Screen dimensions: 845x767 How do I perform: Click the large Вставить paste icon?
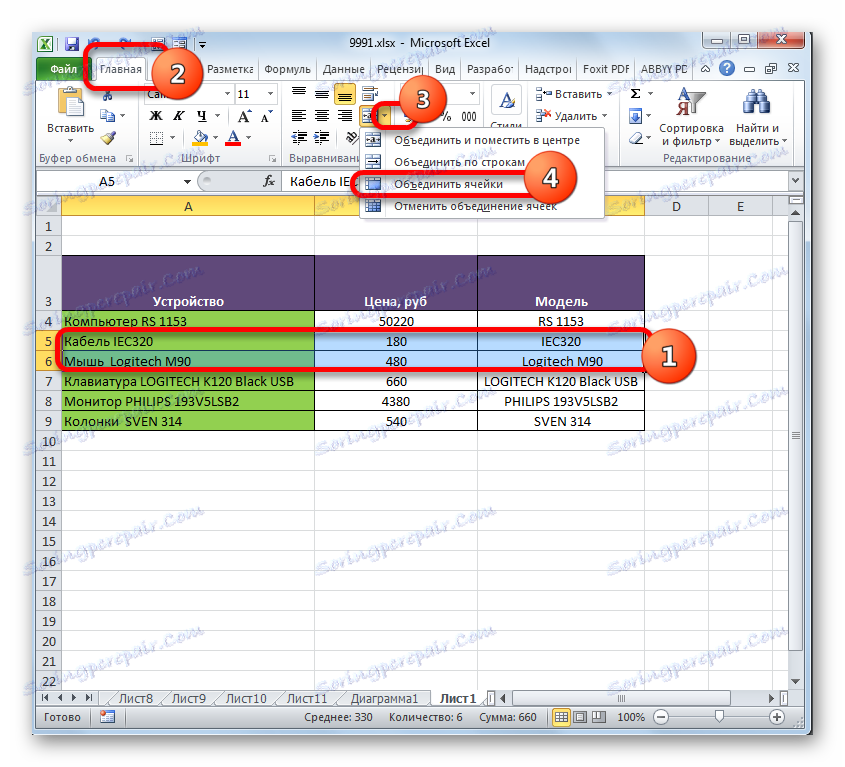pyautogui.click(x=71, y=103)
